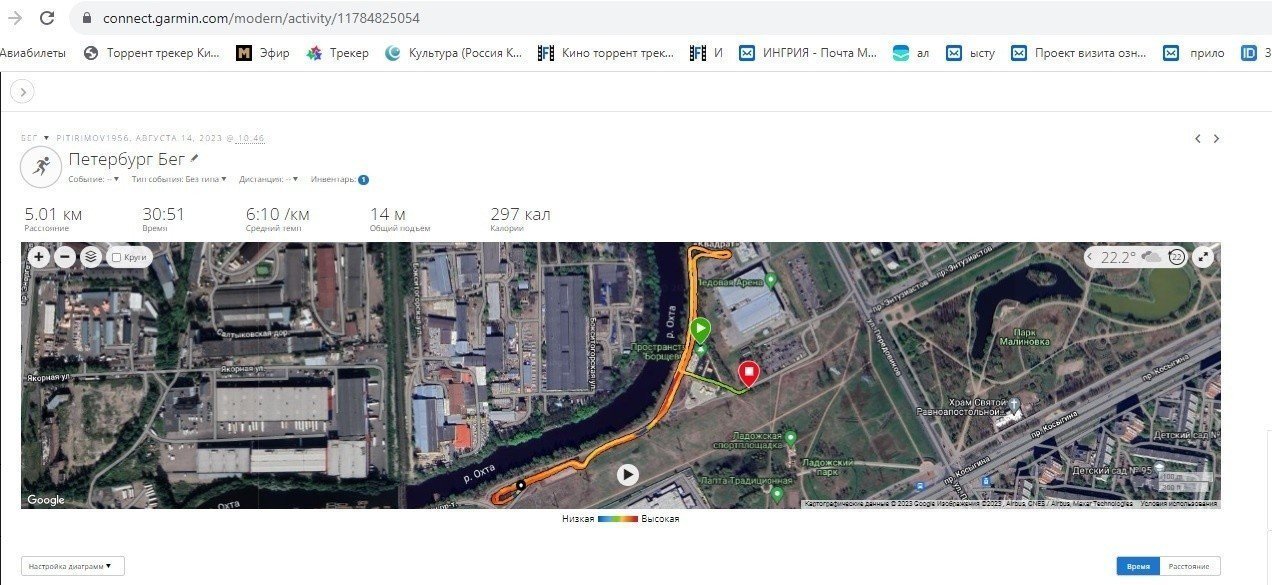
Task: Click the lap position dot on the route
Action: click(520, 486)
